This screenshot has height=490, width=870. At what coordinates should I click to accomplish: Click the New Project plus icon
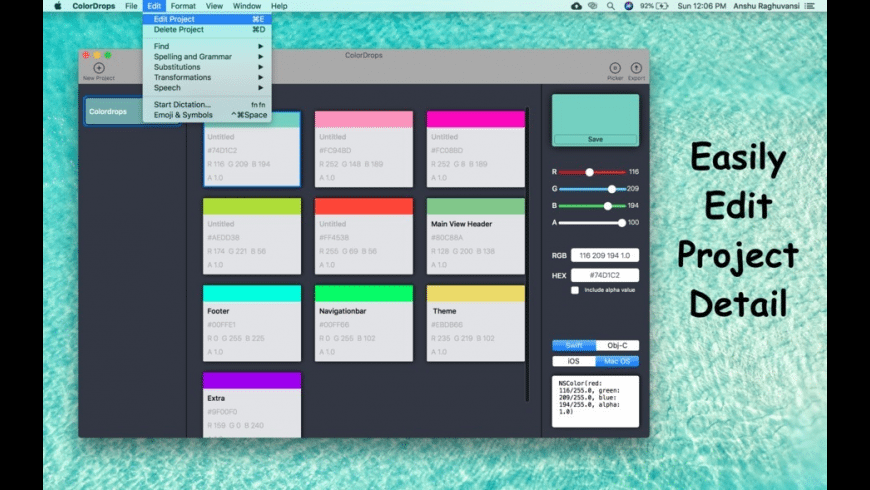[99, 68]
